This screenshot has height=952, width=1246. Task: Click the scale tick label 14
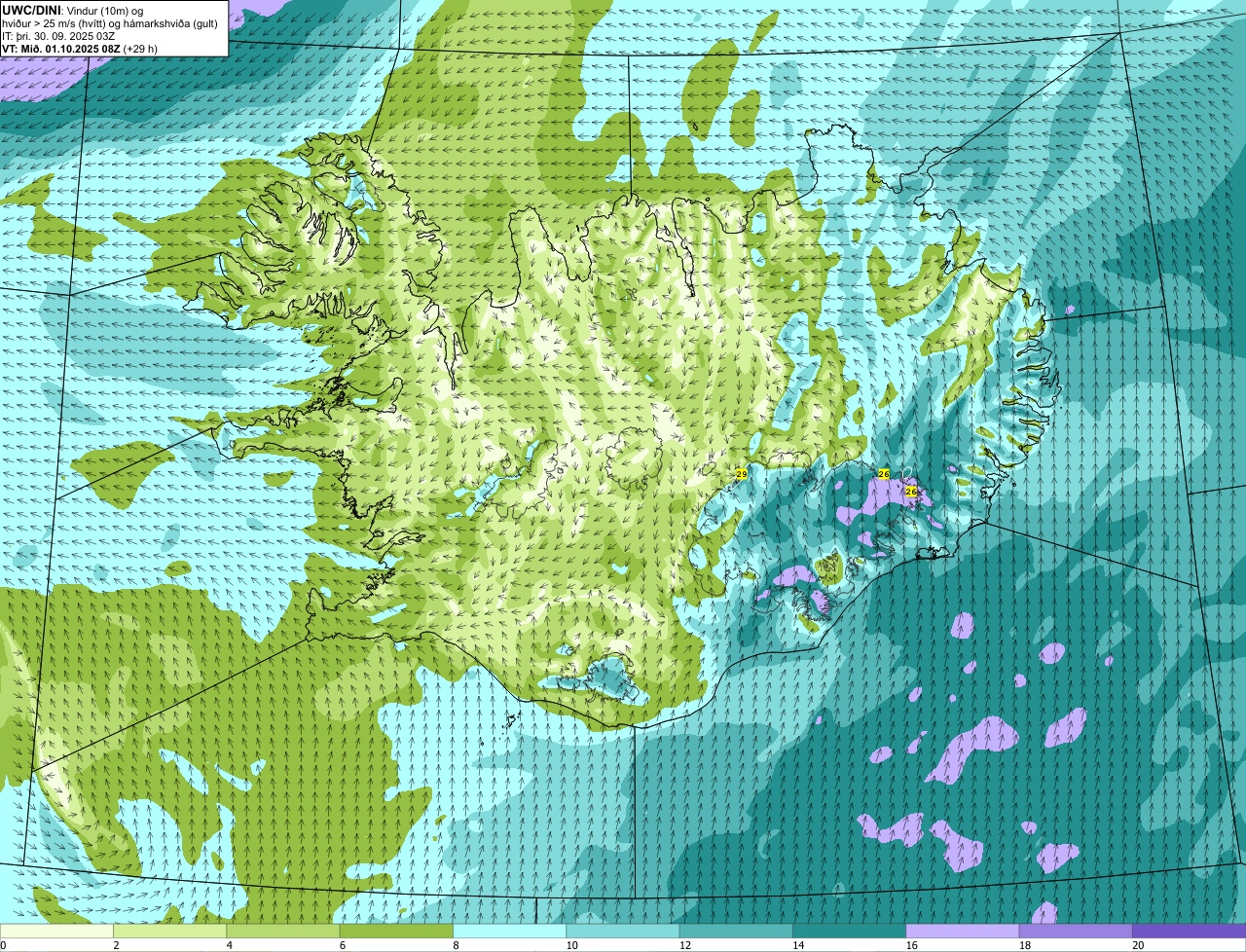tap(798, 945)
